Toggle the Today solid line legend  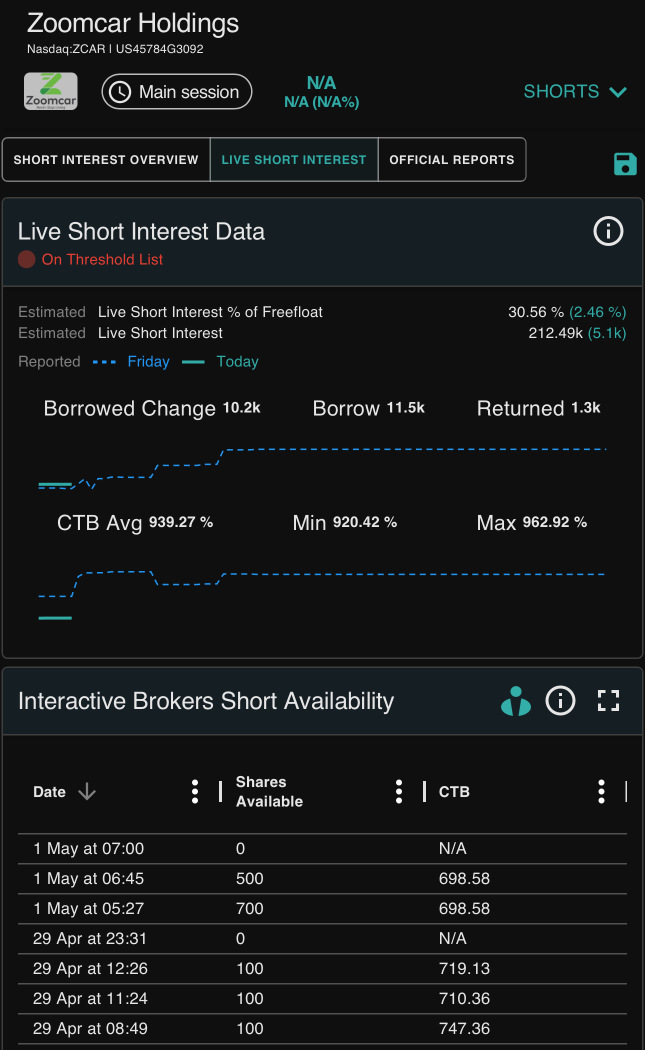(x=220, y=362)
